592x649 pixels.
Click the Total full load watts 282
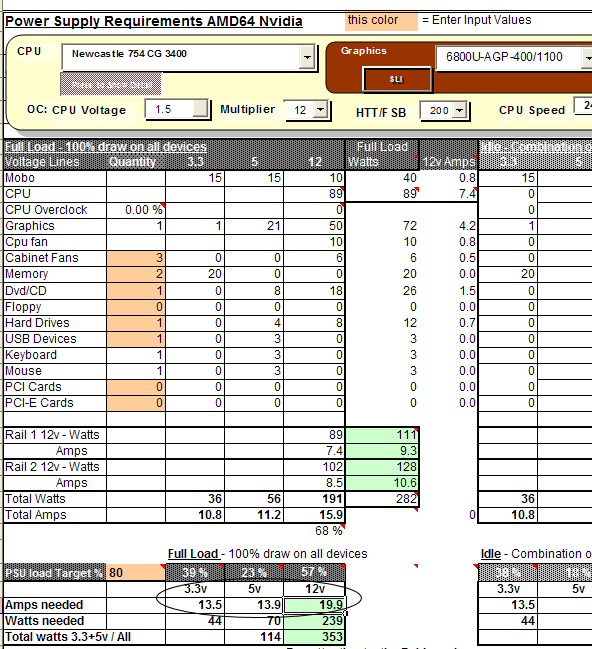(382, 499)
